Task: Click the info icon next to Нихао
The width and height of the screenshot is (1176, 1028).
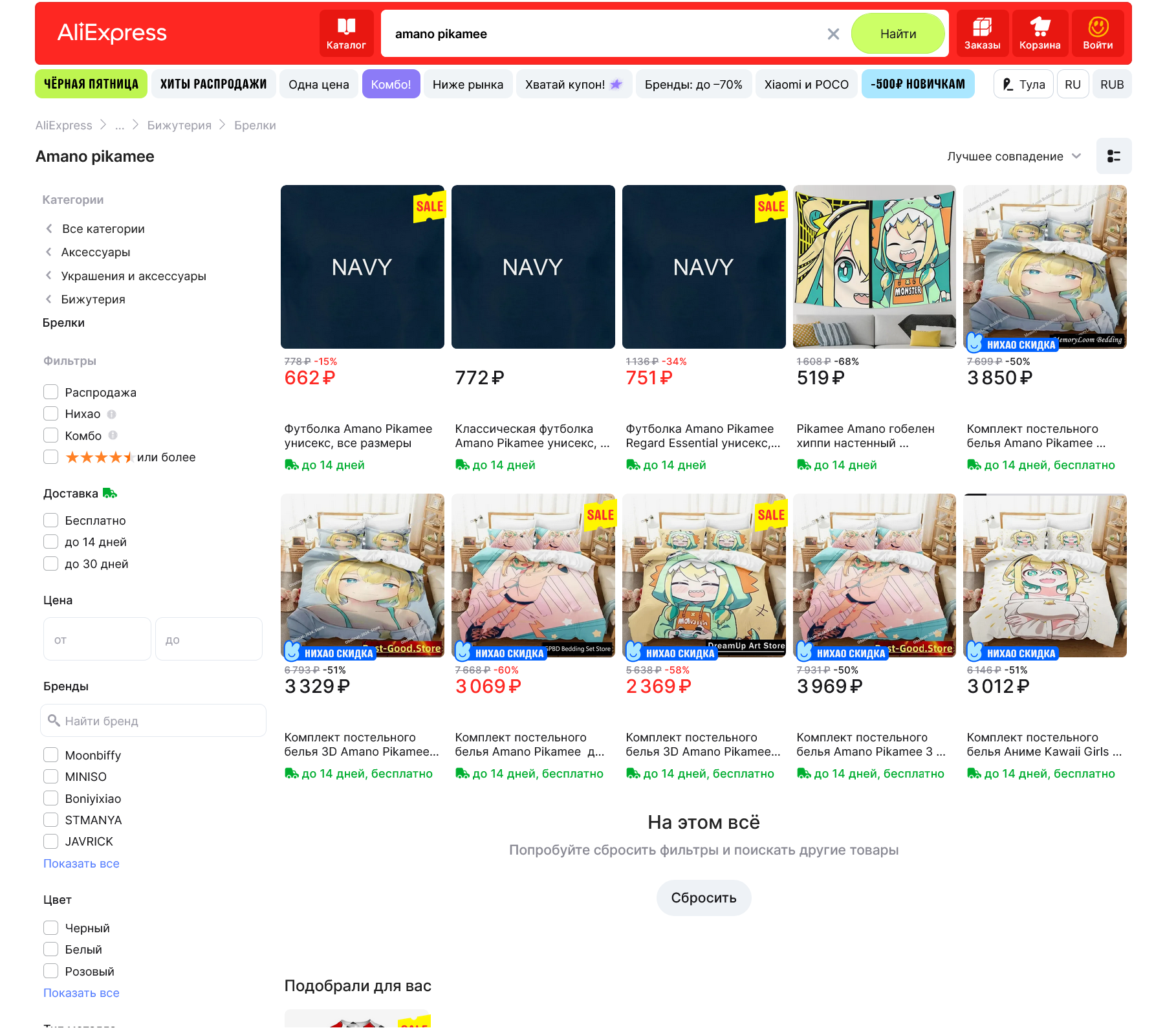Action: click(111, 414)
